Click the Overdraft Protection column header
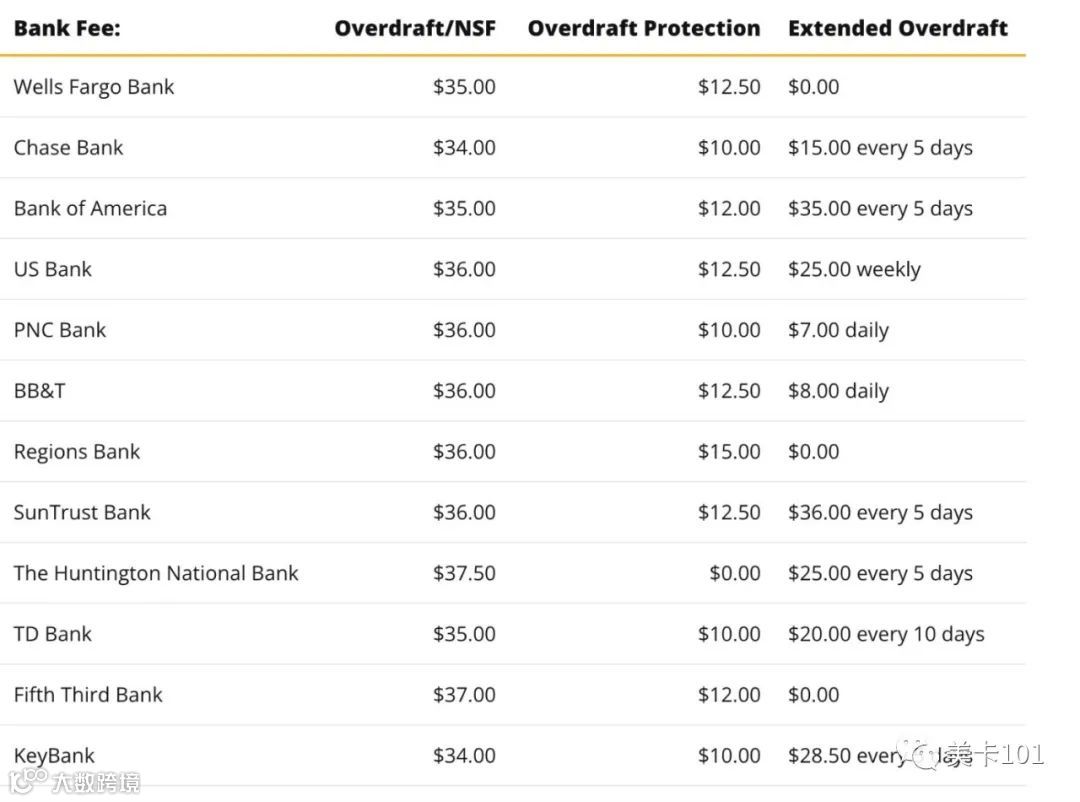Screen dimensions: 1080x802 [644, 28]
